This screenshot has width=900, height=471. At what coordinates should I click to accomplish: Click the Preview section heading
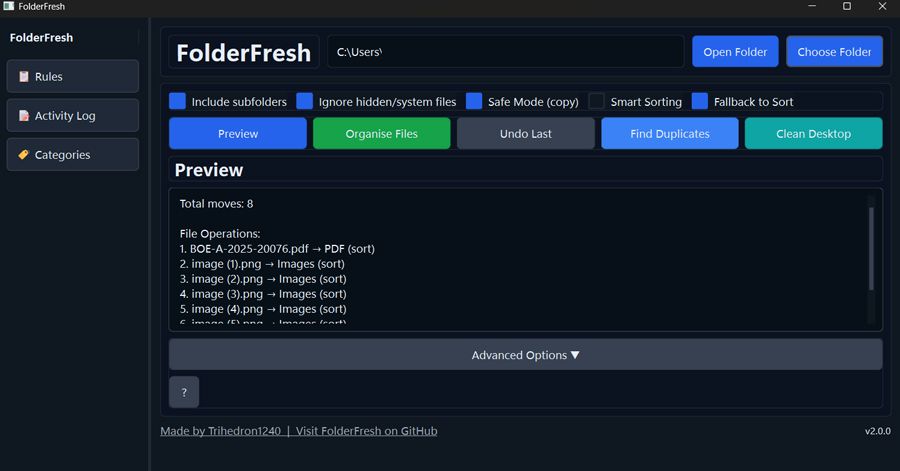tap(209, 170)
